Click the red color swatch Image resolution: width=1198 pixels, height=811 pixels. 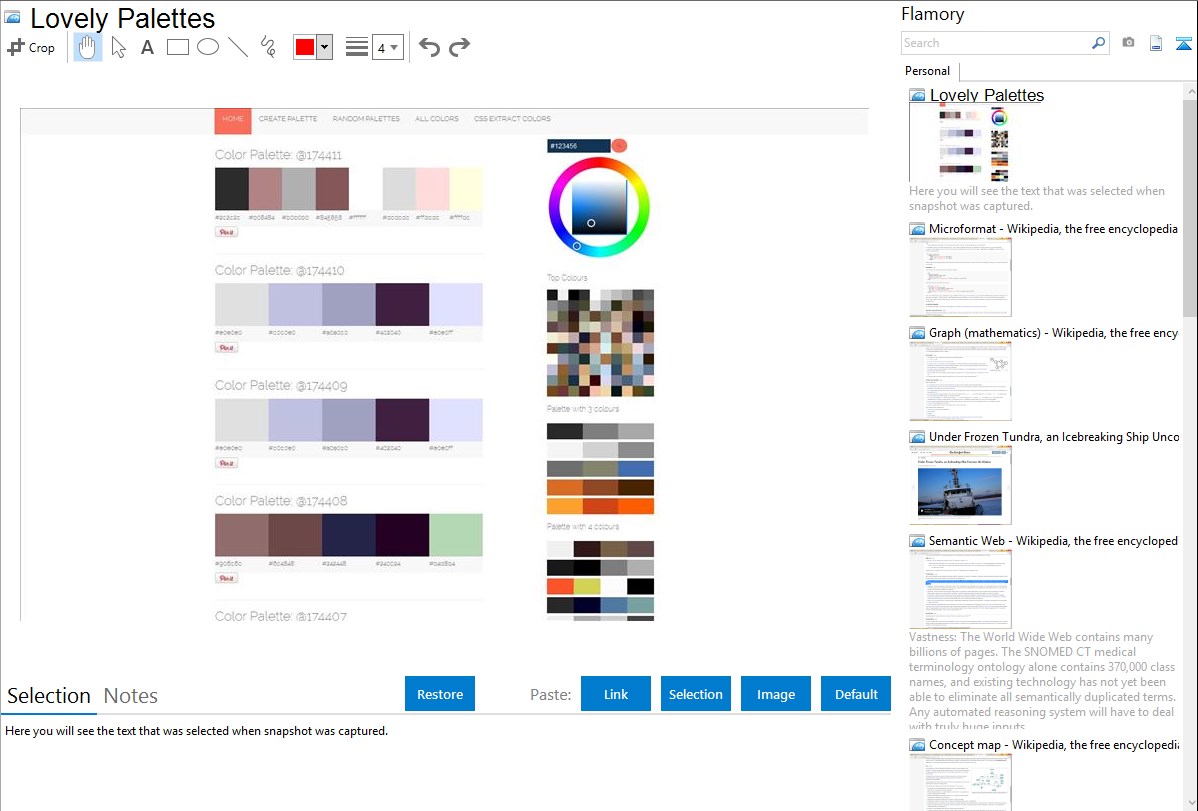(305, 47)
